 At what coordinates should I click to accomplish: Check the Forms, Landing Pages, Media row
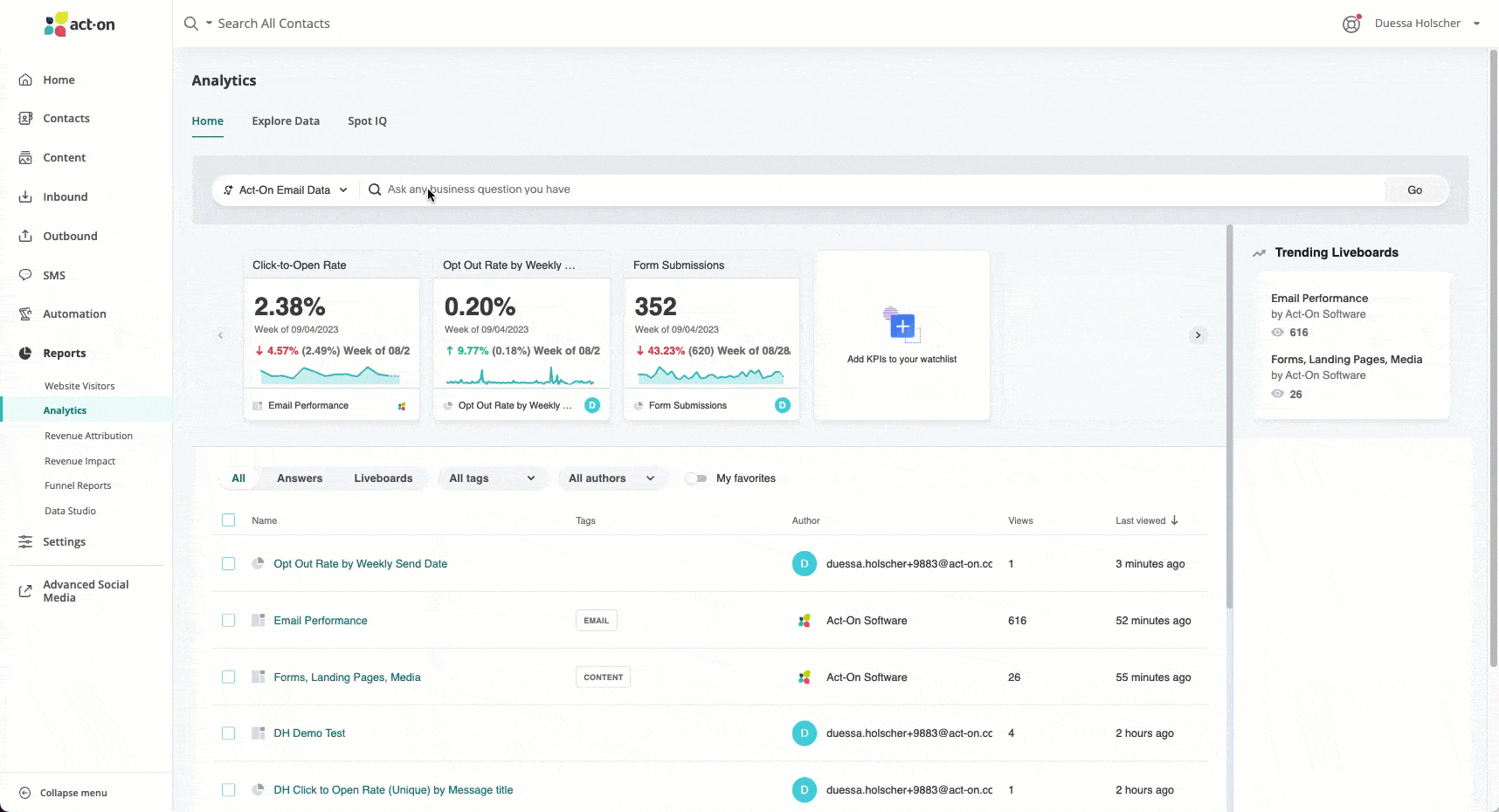coord(229,677)
